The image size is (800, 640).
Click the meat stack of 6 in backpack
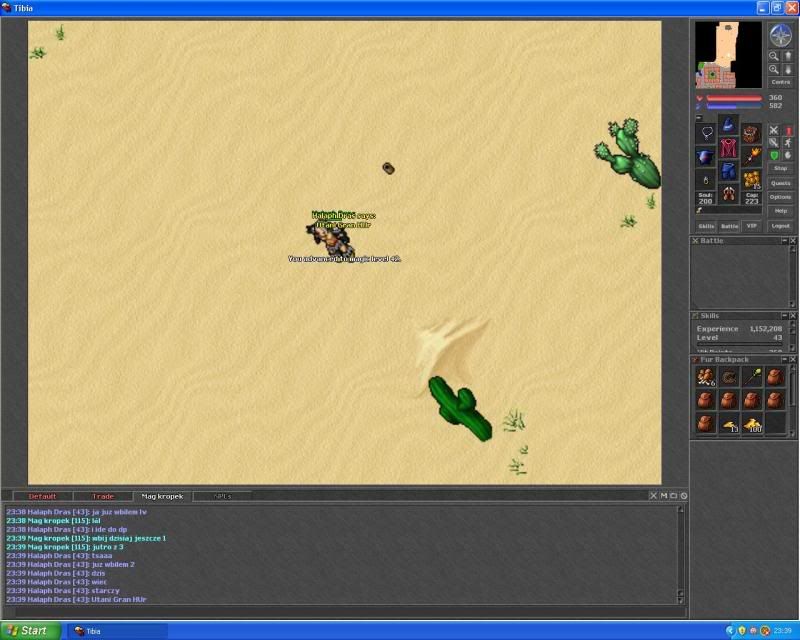706,377
